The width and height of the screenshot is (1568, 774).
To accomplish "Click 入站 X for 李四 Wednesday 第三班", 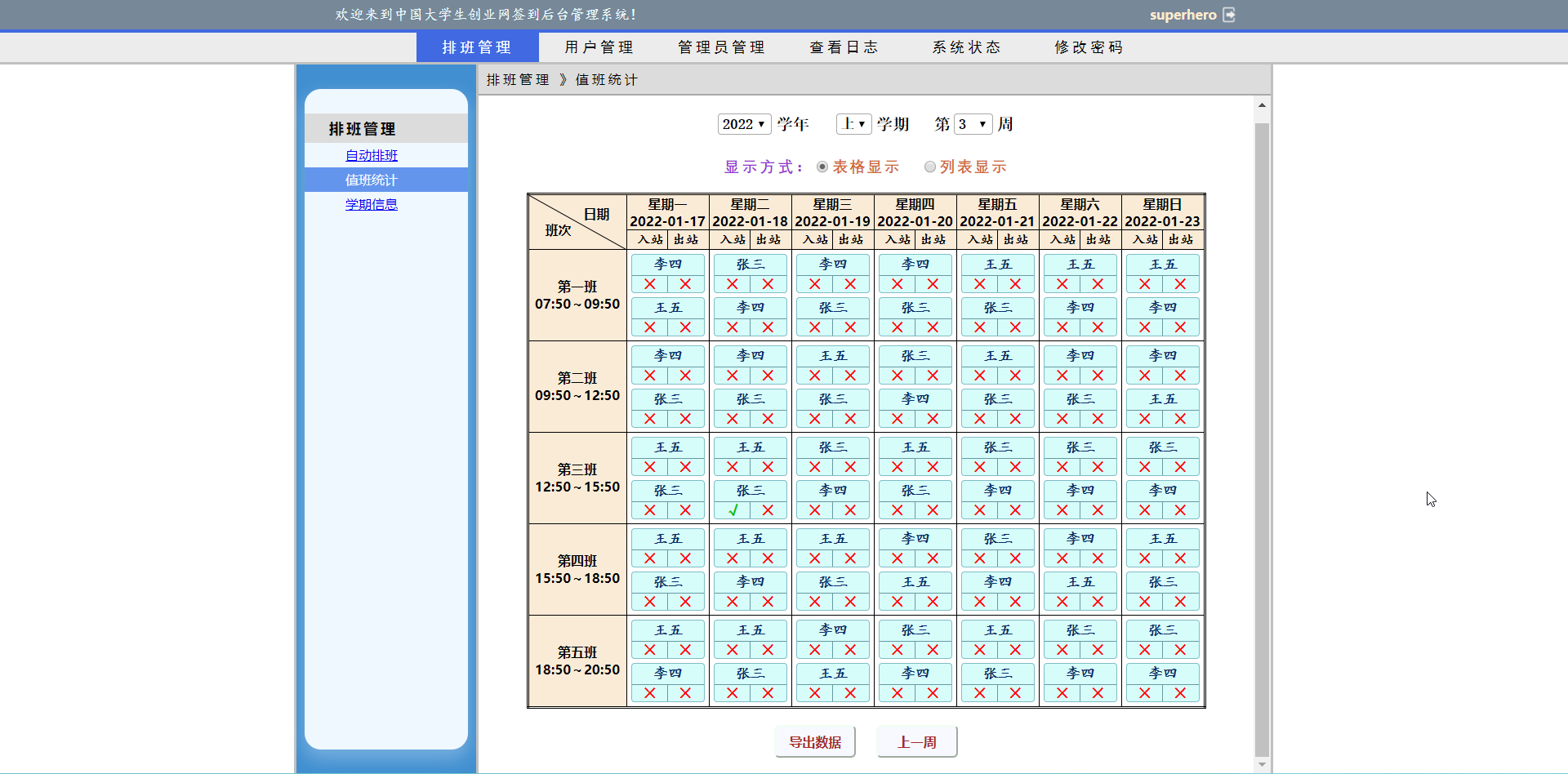I will [815, 510].
